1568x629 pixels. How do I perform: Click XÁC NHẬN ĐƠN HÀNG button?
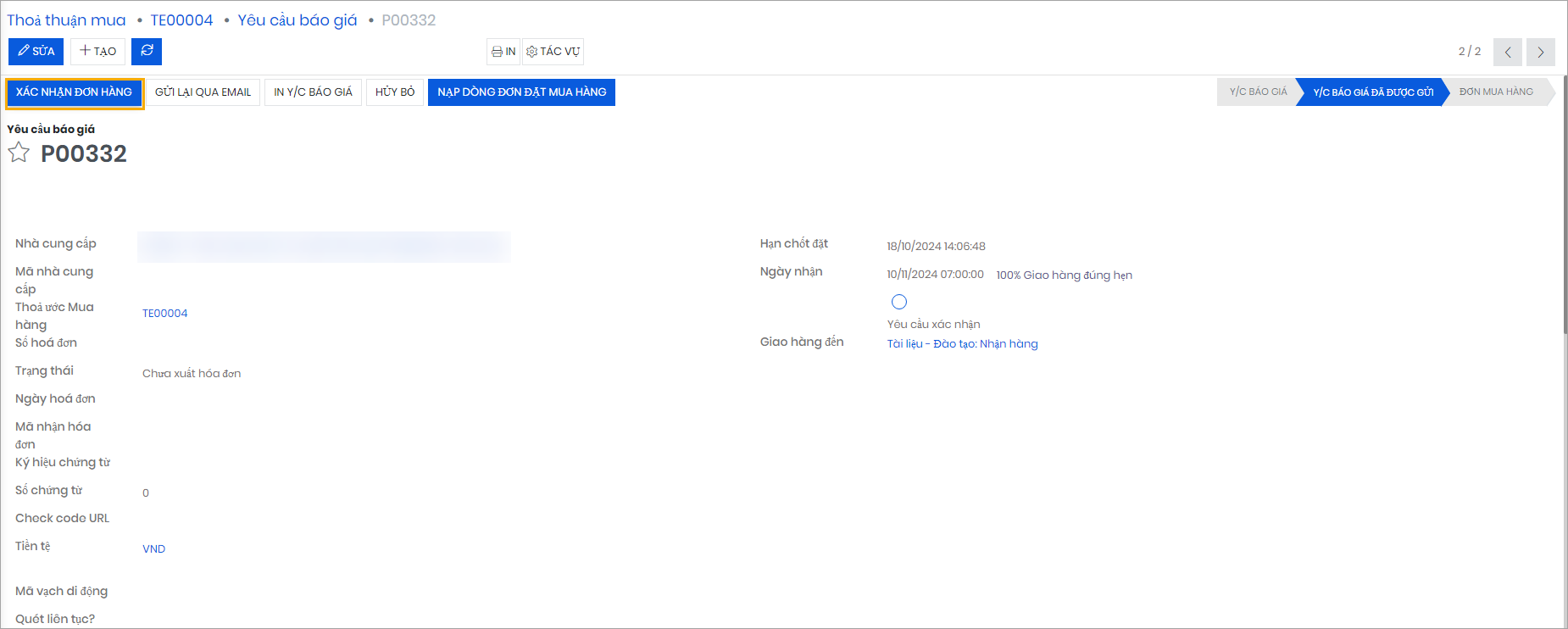pyautogui.click(x=75, y=92)
